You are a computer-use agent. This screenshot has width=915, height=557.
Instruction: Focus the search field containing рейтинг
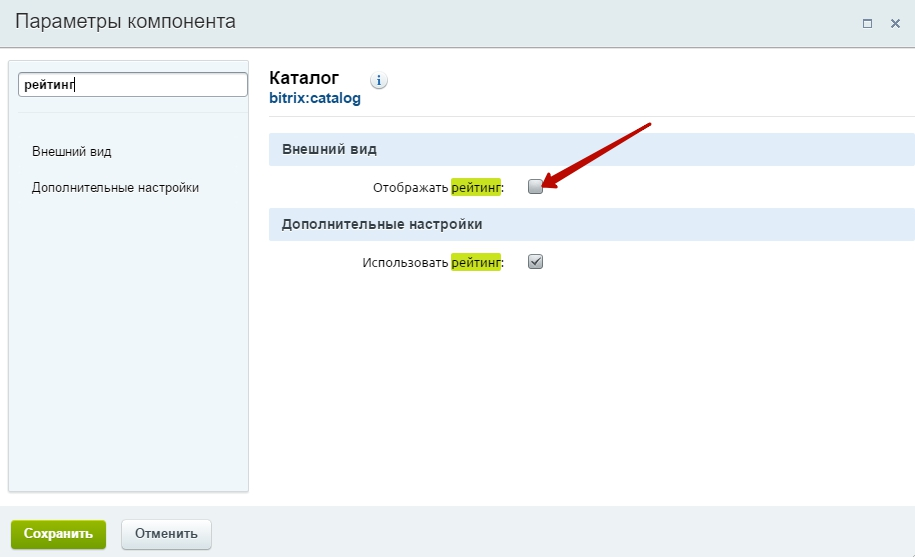(x=132, y=85)
